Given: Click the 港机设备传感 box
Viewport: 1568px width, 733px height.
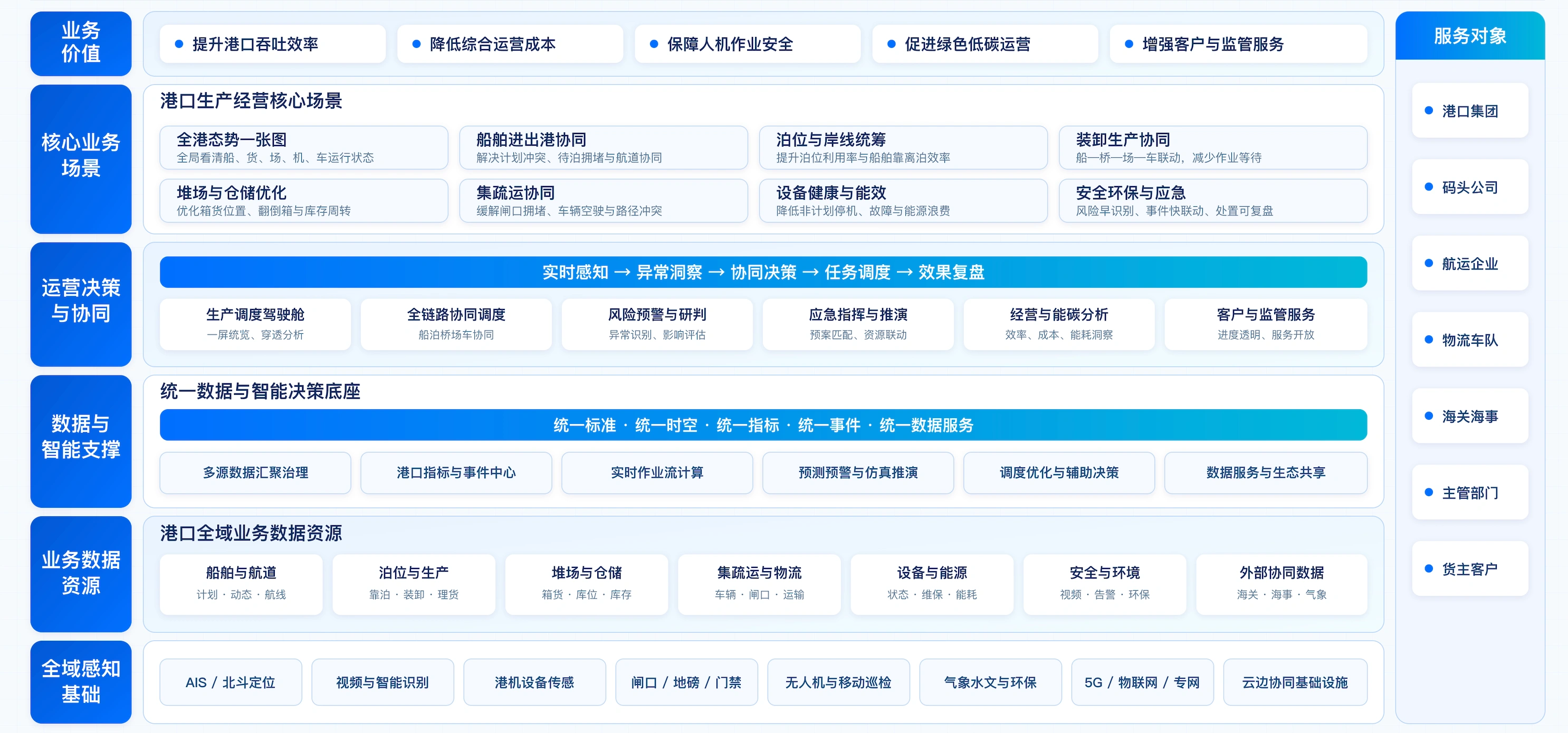Looking at the screenshot, I should (534, 682).
